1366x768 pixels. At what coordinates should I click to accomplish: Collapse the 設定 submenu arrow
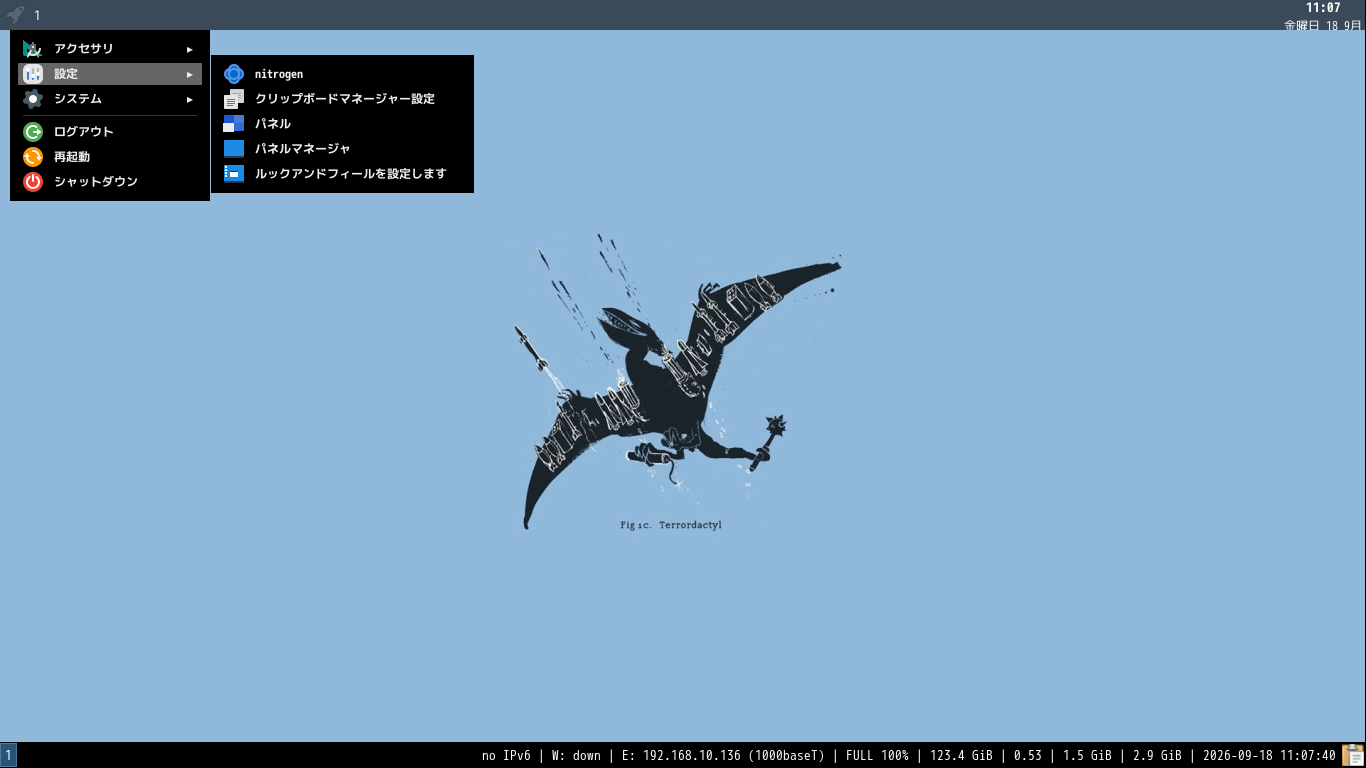pos(190,74)
